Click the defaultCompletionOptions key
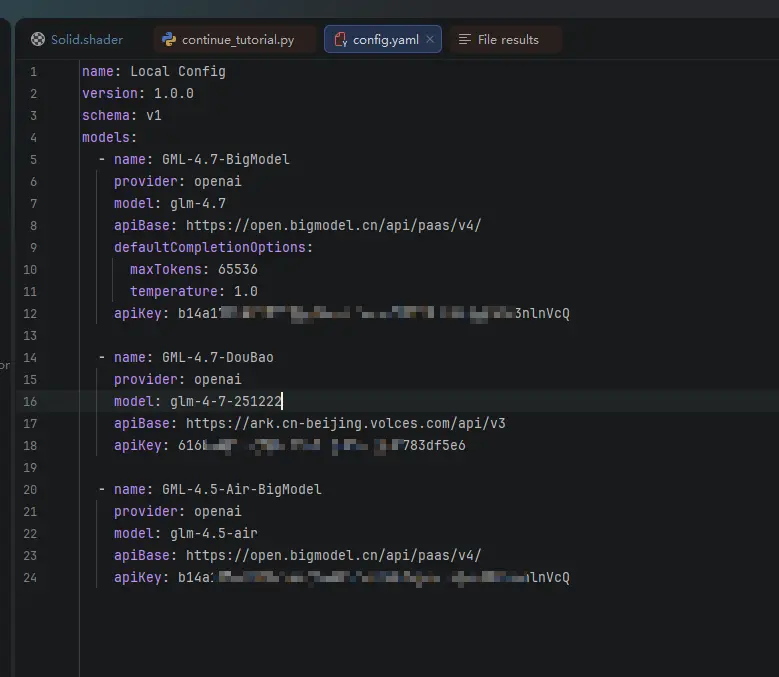This screenshot has height=677, width=779. tap(213, 247)
